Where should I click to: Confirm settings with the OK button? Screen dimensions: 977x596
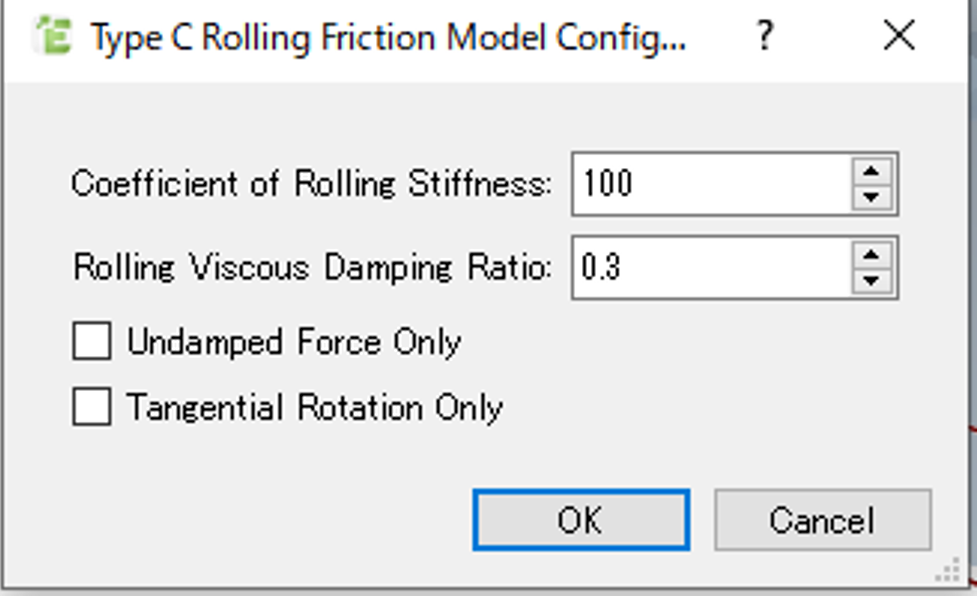tap(581, 519)
